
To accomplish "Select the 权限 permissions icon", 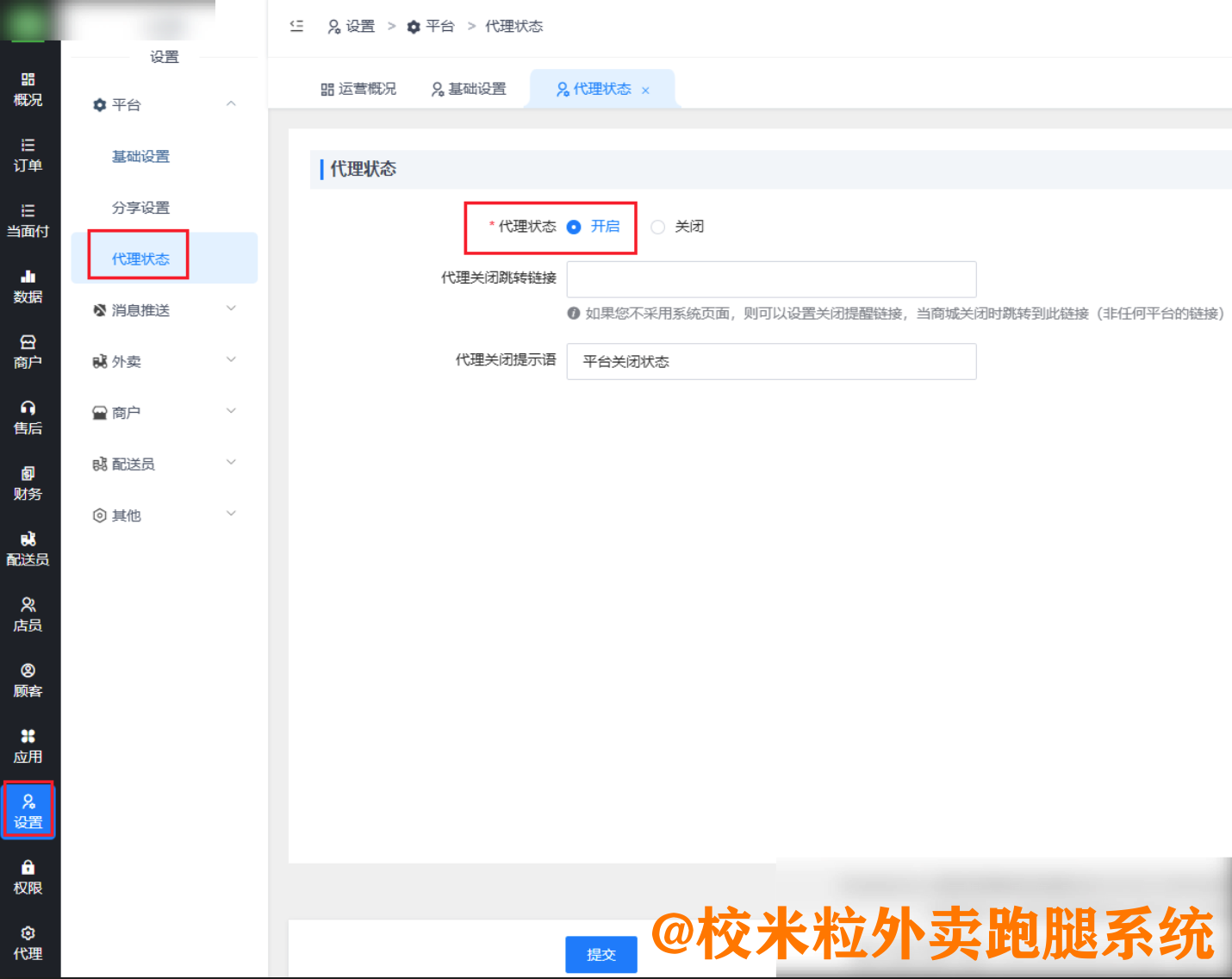I will click(x=28, y=876).
